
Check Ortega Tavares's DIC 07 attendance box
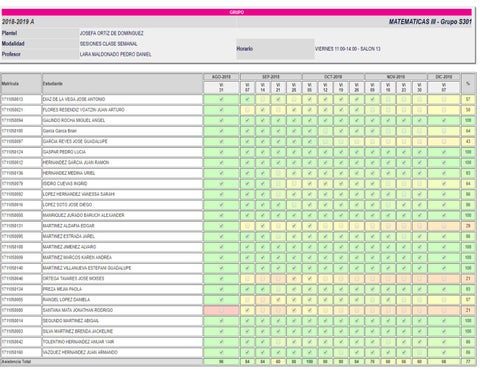pyautogui.click(x=444, y=279)
